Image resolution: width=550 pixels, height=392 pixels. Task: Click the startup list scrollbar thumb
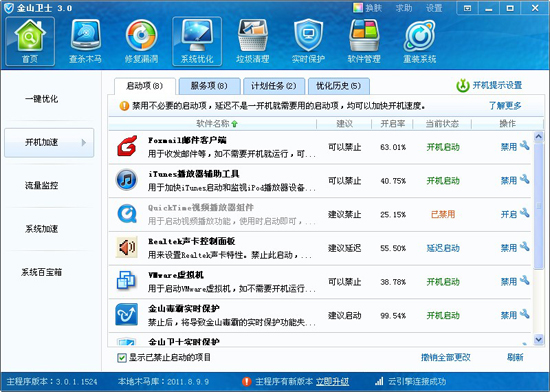(x=538, y=206)
